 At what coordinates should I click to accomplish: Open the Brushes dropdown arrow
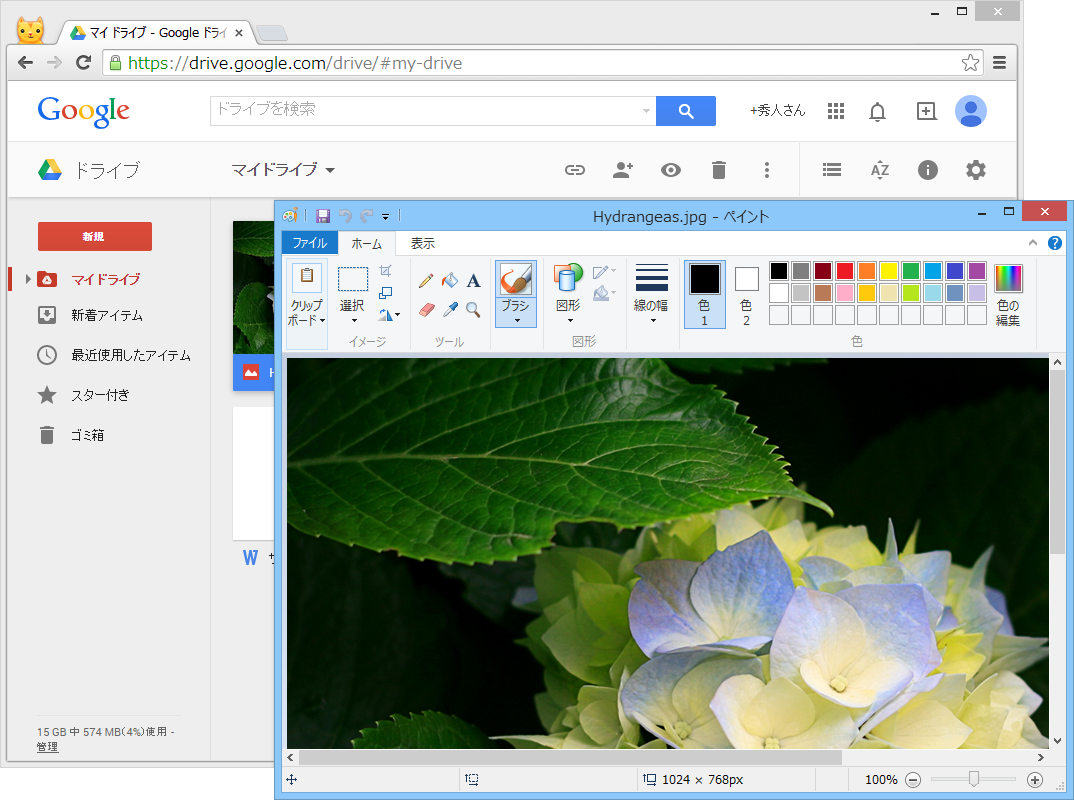516,321
